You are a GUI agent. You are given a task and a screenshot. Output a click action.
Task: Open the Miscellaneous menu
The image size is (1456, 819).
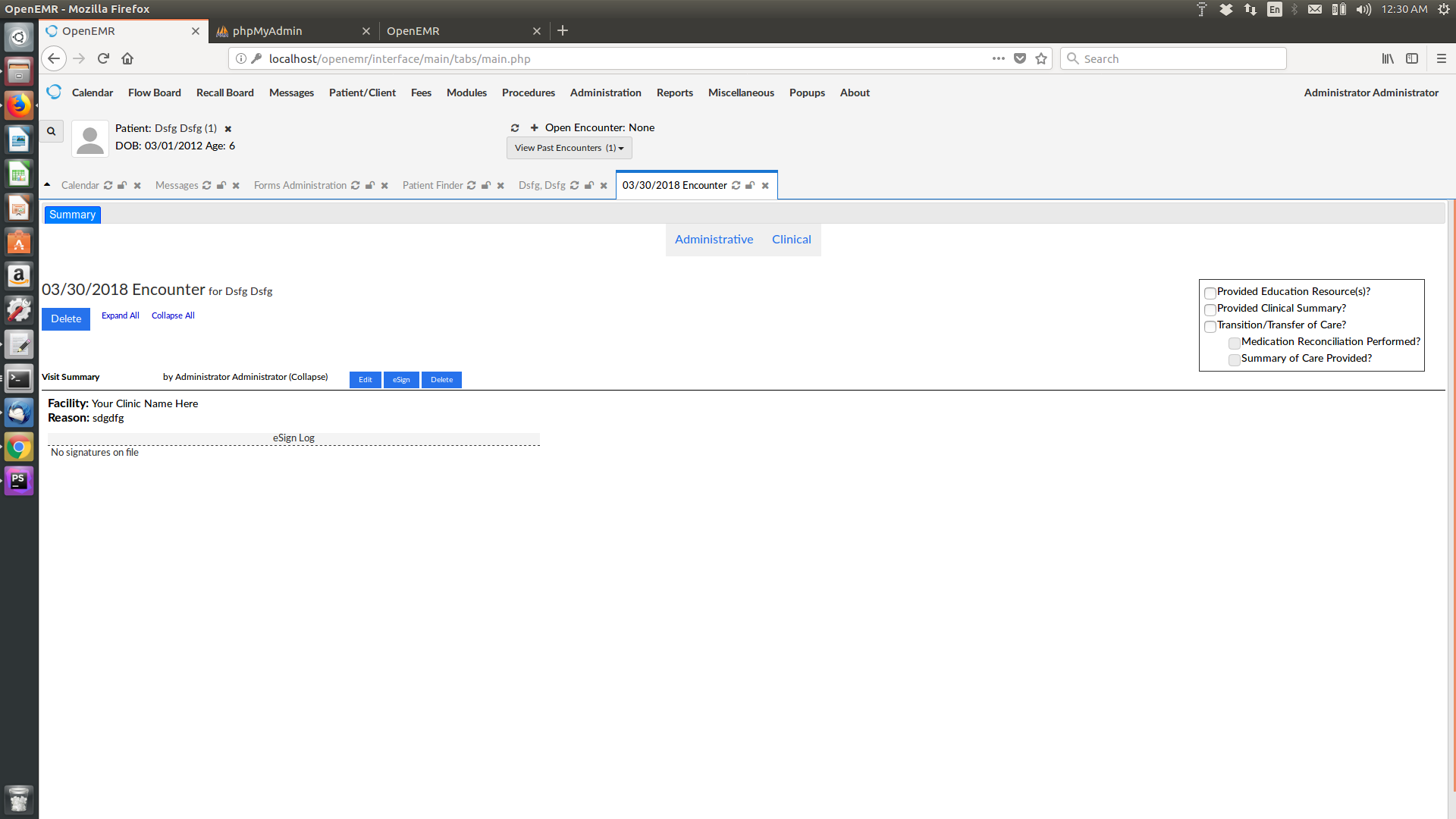(x=741, y=93)
